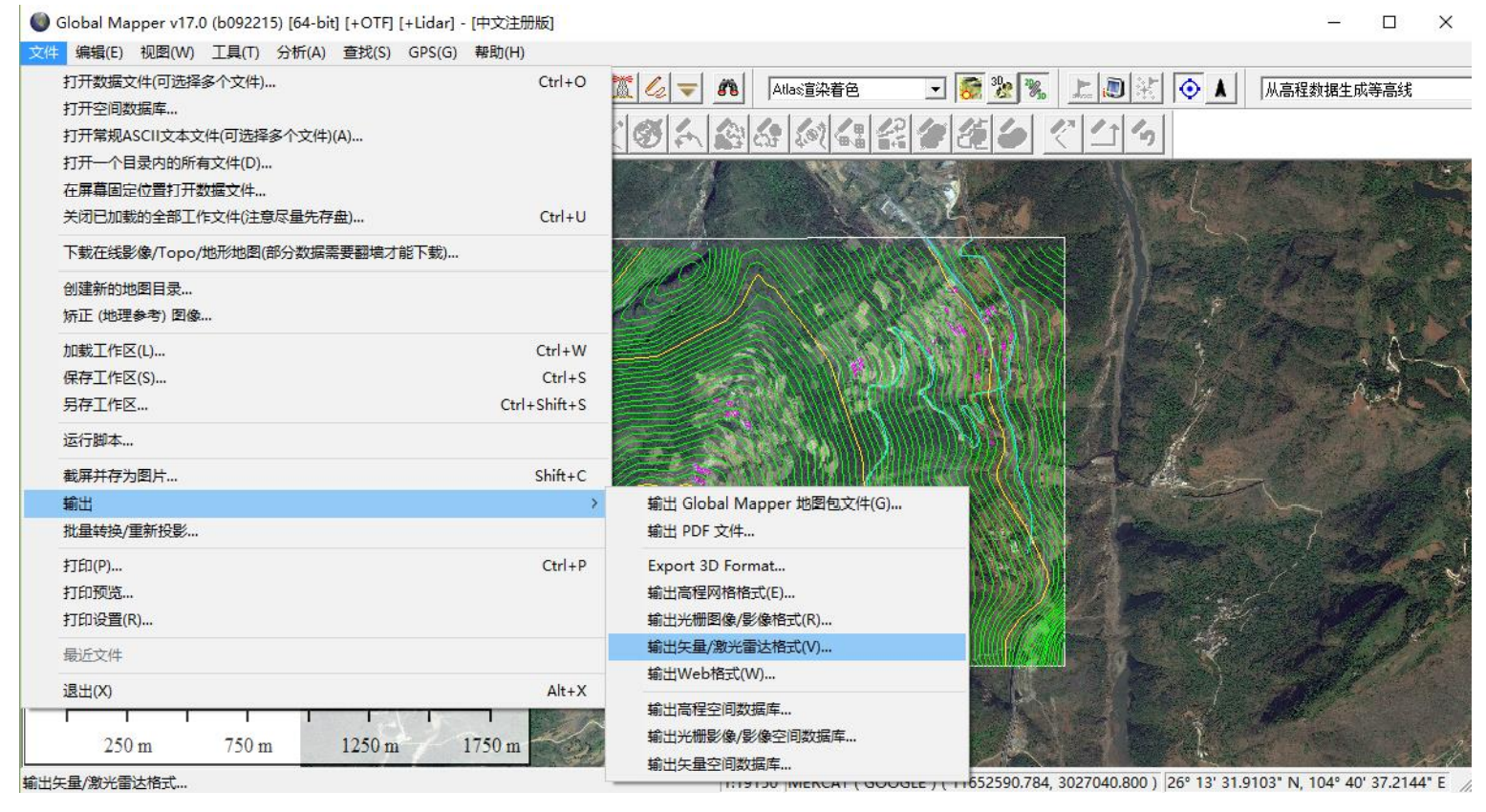Choose 打开数据文件(可选择多个文件)...
1486x812 pixels.
[315, 82]
